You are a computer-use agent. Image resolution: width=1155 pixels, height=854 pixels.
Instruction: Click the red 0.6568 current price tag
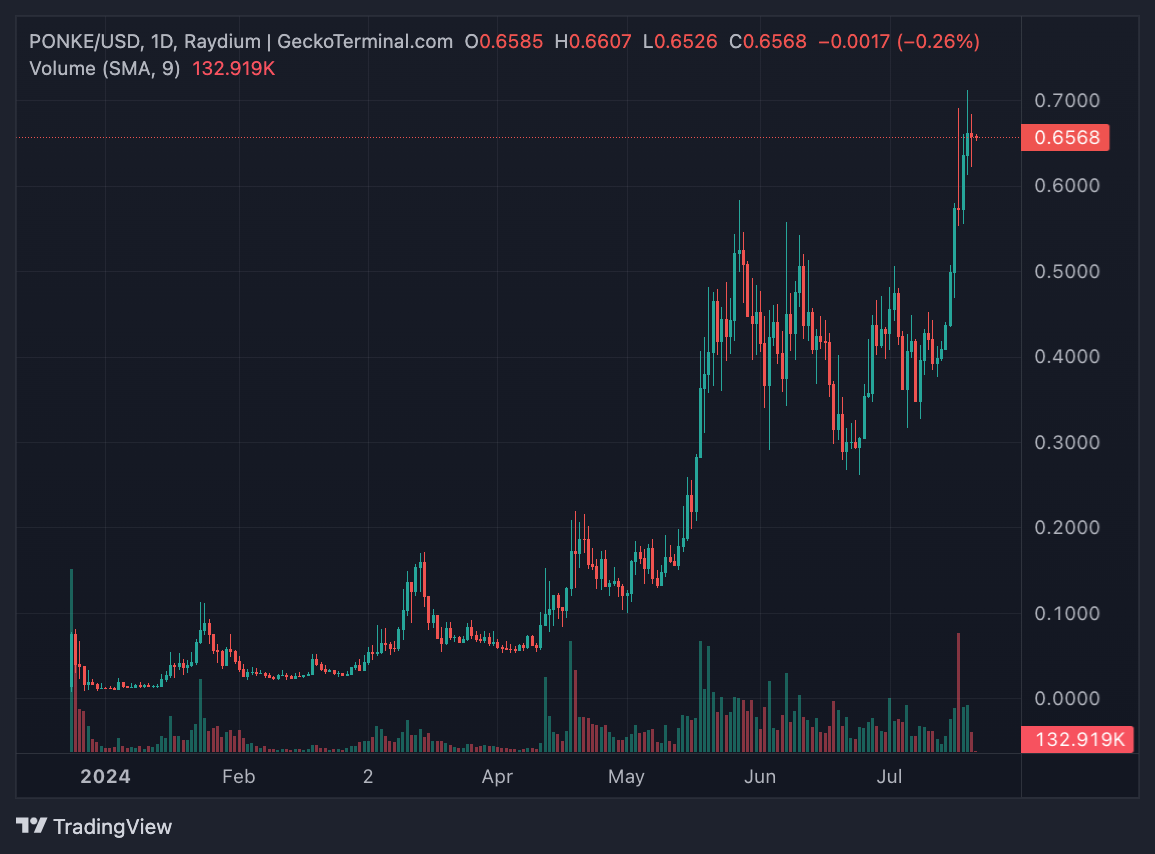pyautogui.click(x=1065, y=138)
